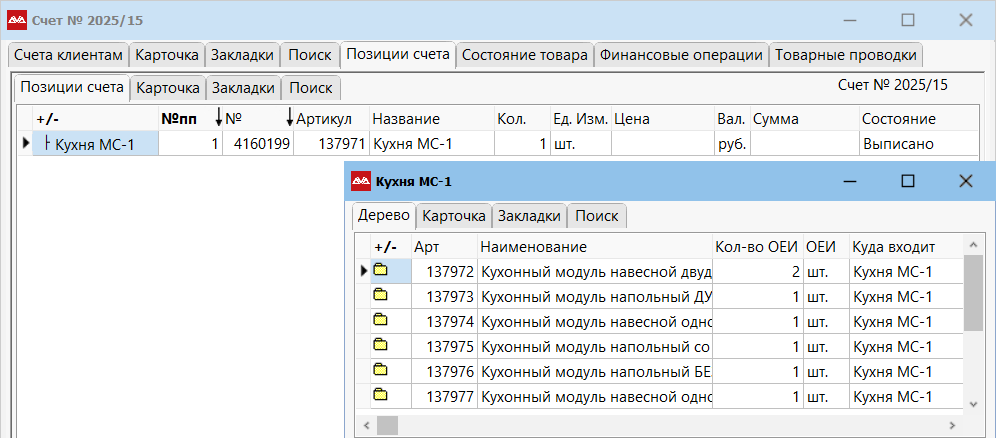Click the Наименование column header
The height and width of the screenshot is (438, 996).
[595, 246]
